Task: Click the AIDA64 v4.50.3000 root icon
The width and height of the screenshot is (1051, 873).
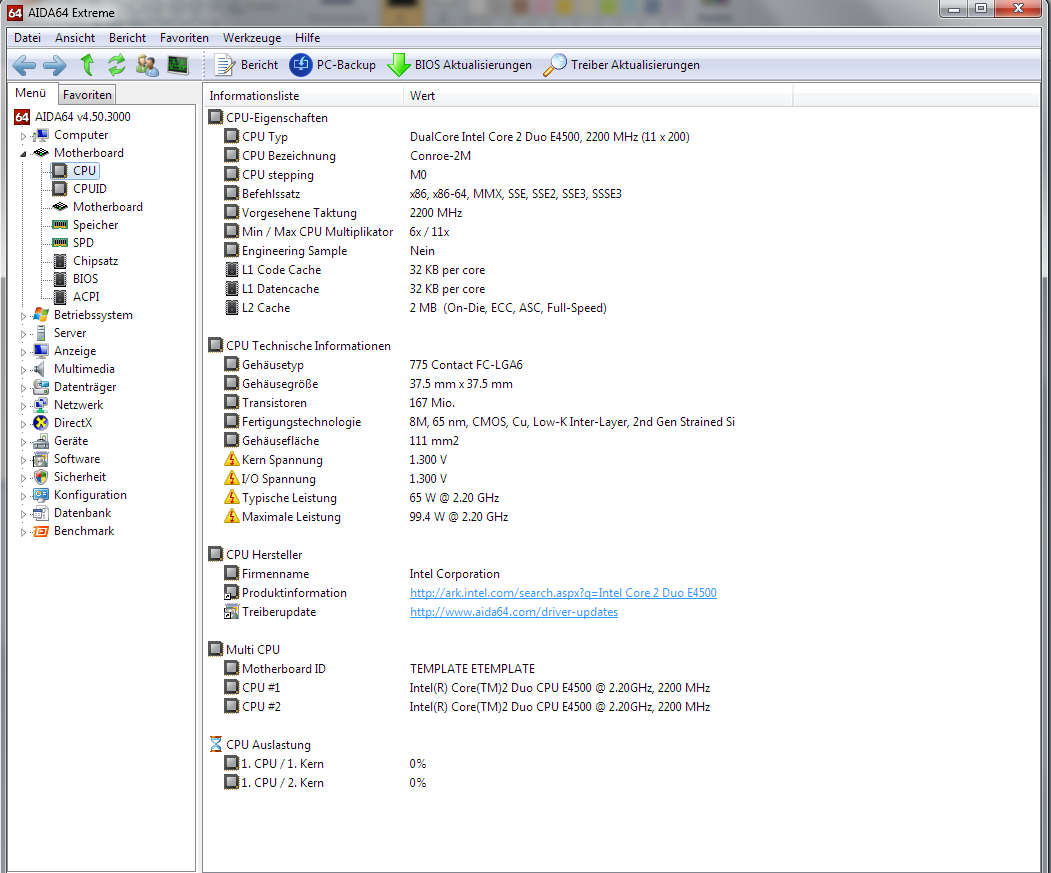Action: click(x=22, y=117)
